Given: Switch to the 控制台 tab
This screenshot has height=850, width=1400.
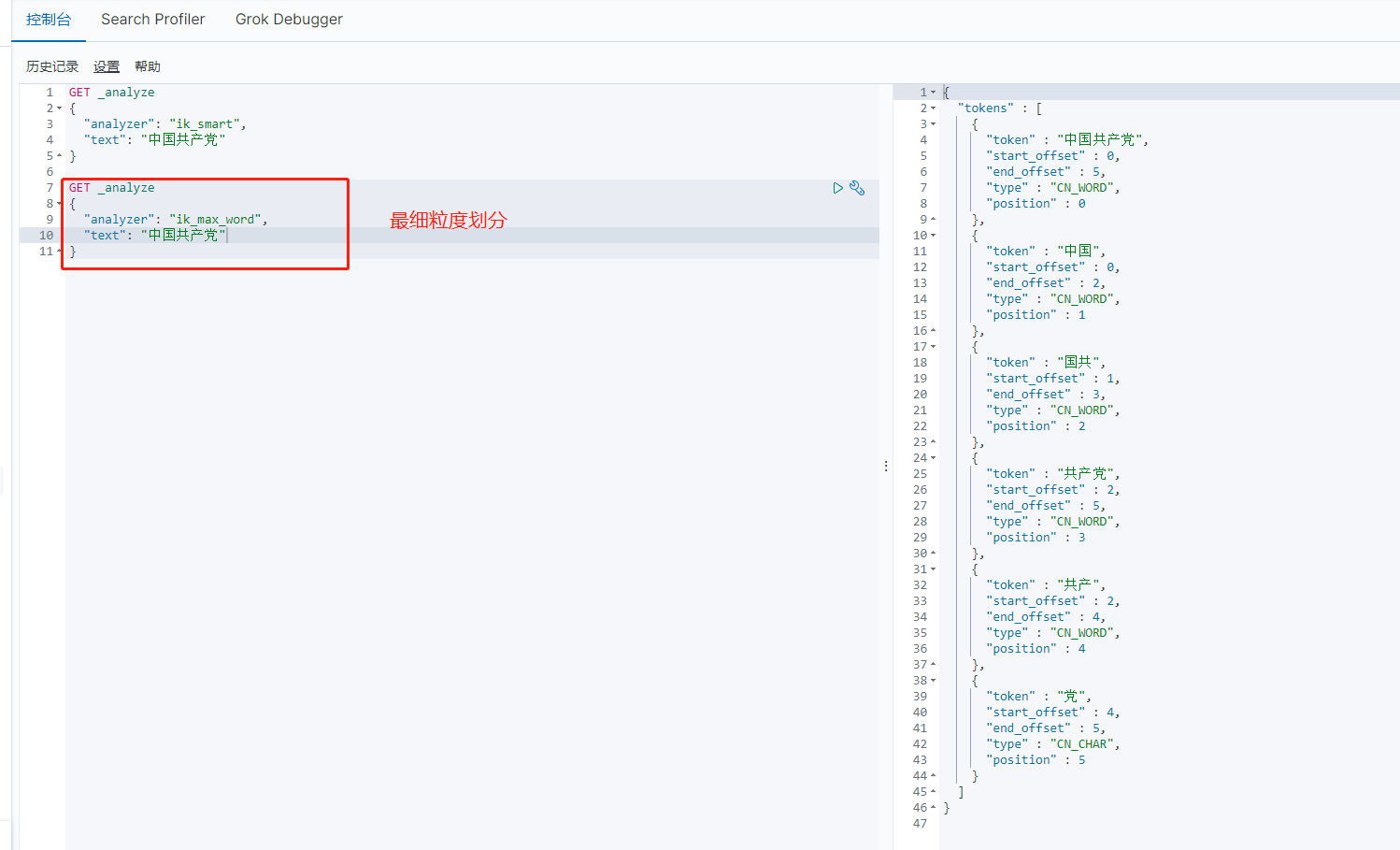Looking at the screenshot, I should 49,19.
